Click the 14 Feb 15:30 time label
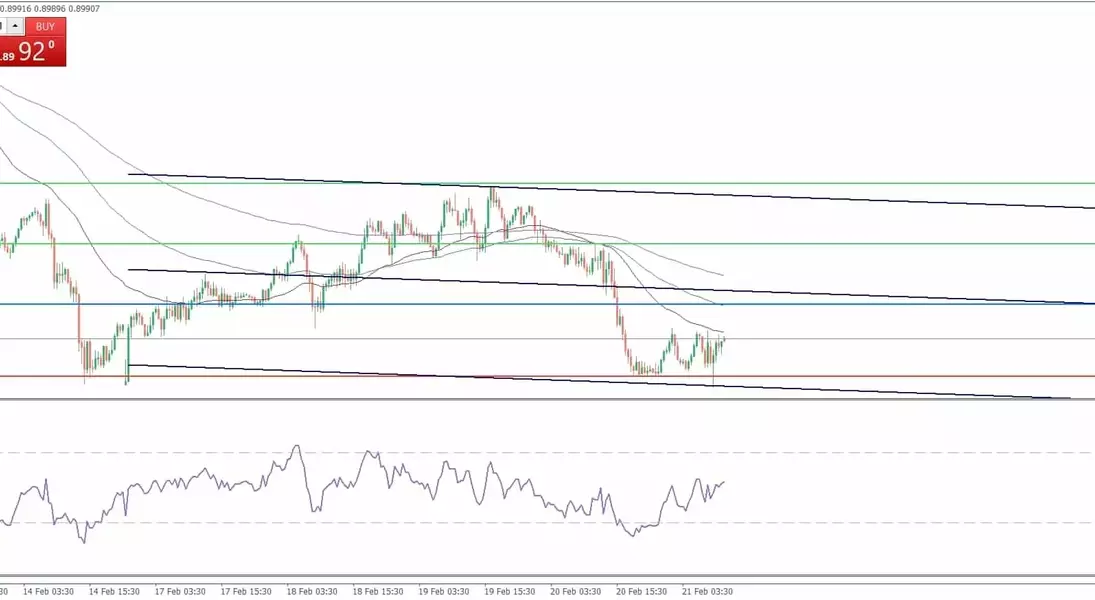Screen dimensions: 1095x600 click(113, 592)
